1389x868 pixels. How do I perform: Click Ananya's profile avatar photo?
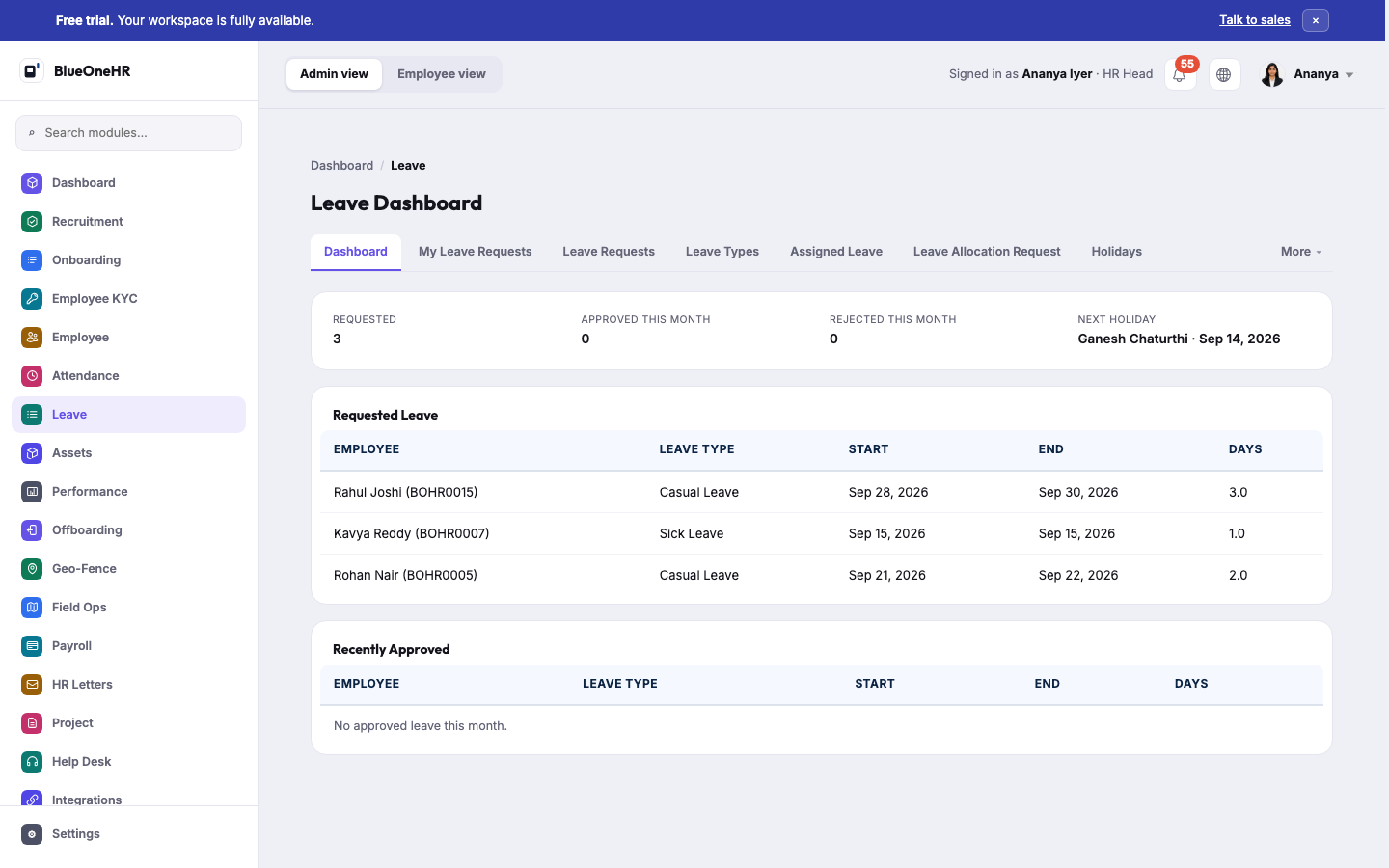point(1272,74)
